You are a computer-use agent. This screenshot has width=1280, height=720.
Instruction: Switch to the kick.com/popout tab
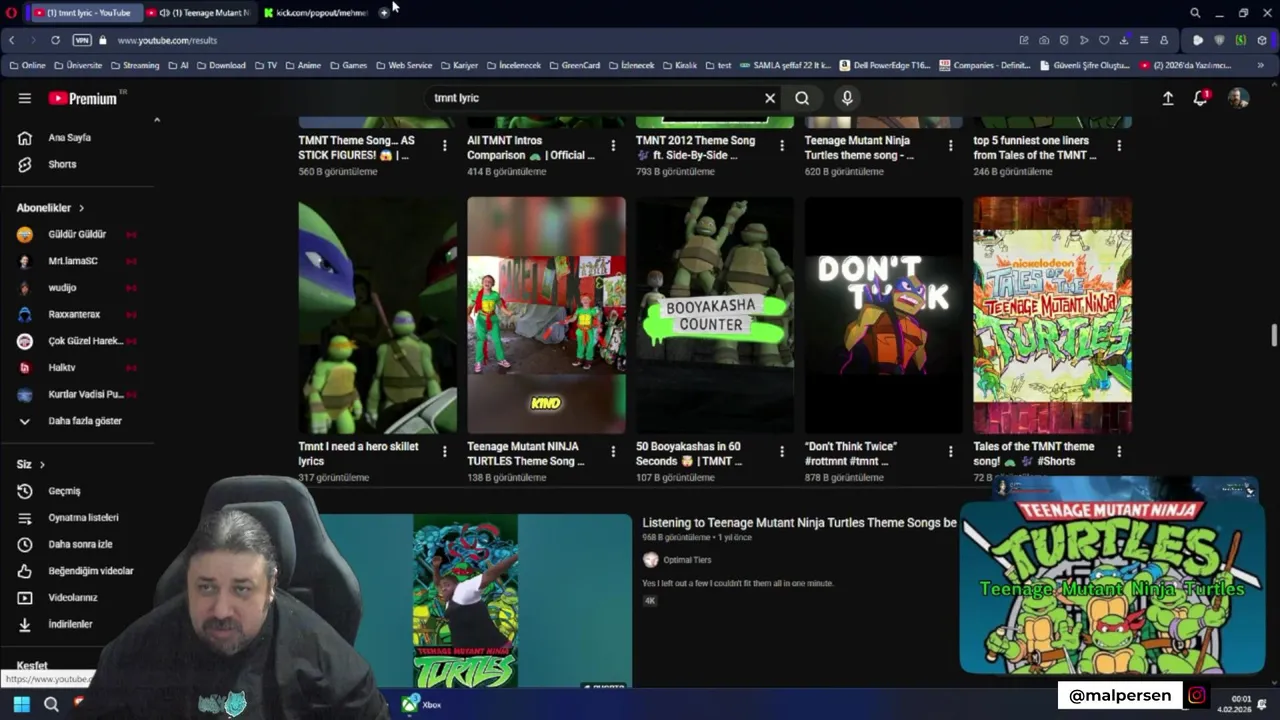[315, 13]
